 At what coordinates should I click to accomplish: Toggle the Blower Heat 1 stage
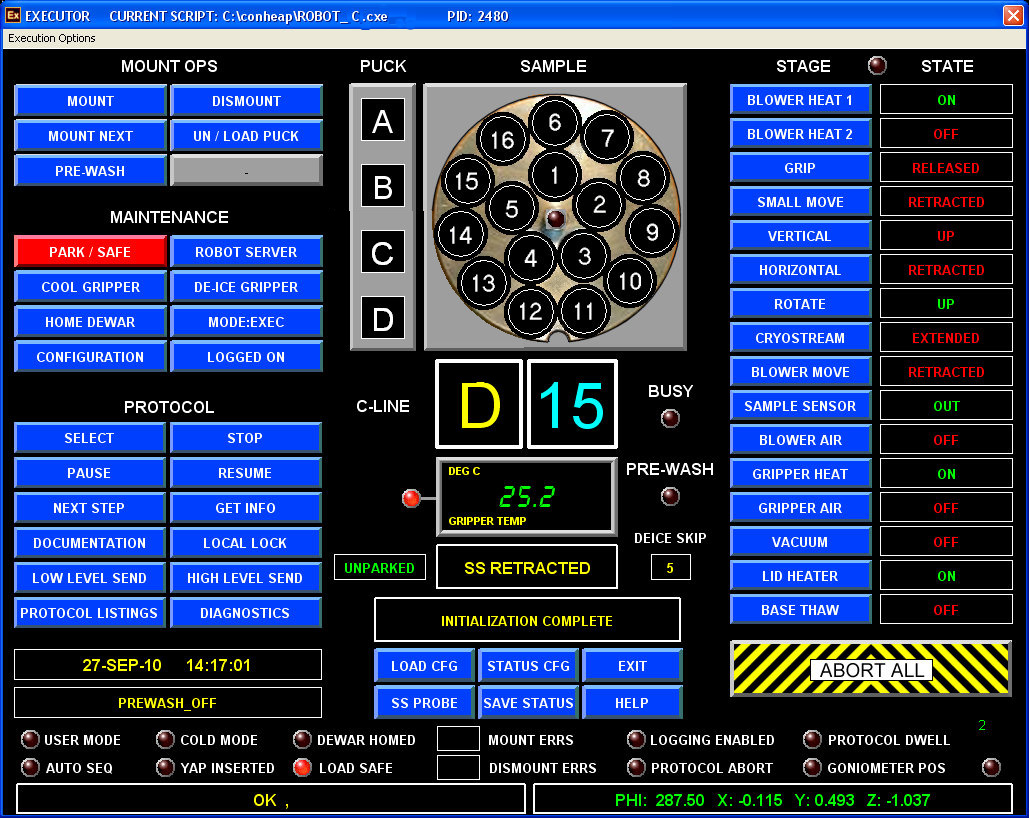800,100
